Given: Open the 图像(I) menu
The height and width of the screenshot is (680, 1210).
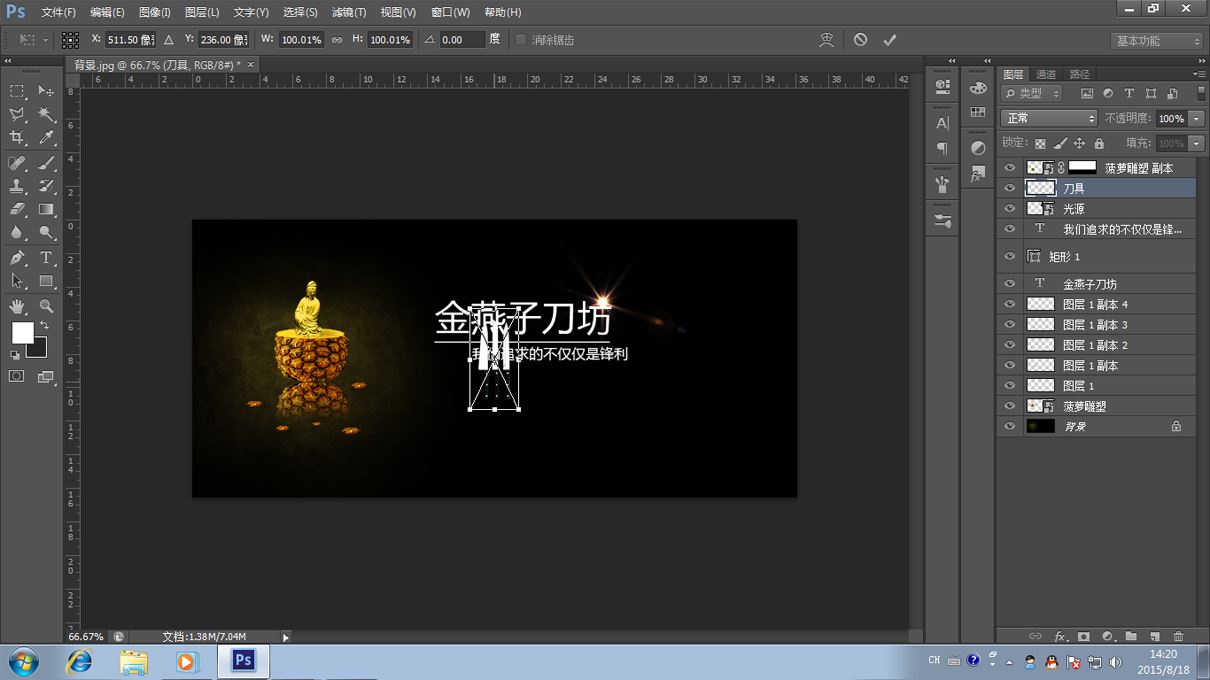Looking at the screenshot, I should pyautogui.click(x=154, y=12).
